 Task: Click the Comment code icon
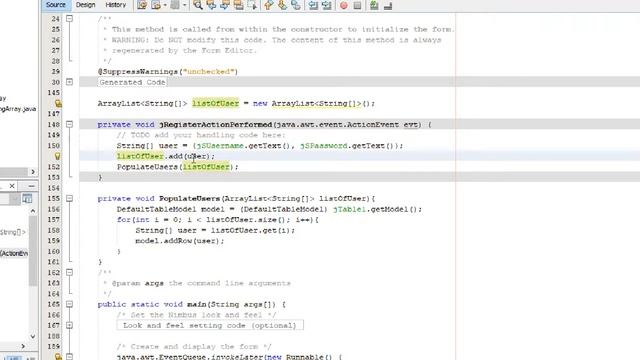374,5
